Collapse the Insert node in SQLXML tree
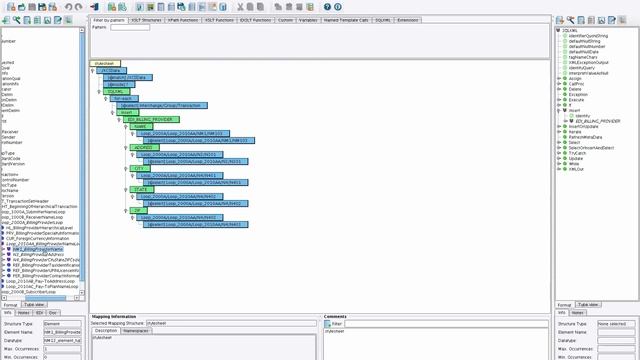The width and height of the screenshot is (640, 360). (x=559, y=110)
